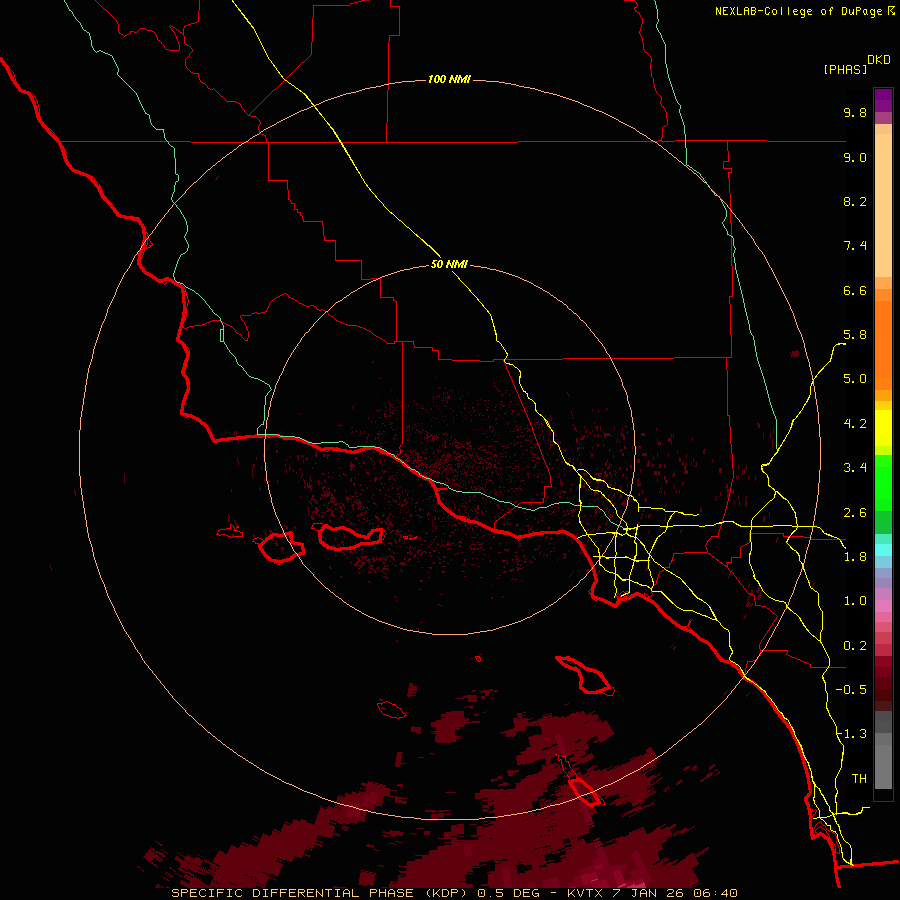Viewport: 900px width, 900px height.
Task: Click the 9.0 value on the legend
Action: (x=855, y=157)
